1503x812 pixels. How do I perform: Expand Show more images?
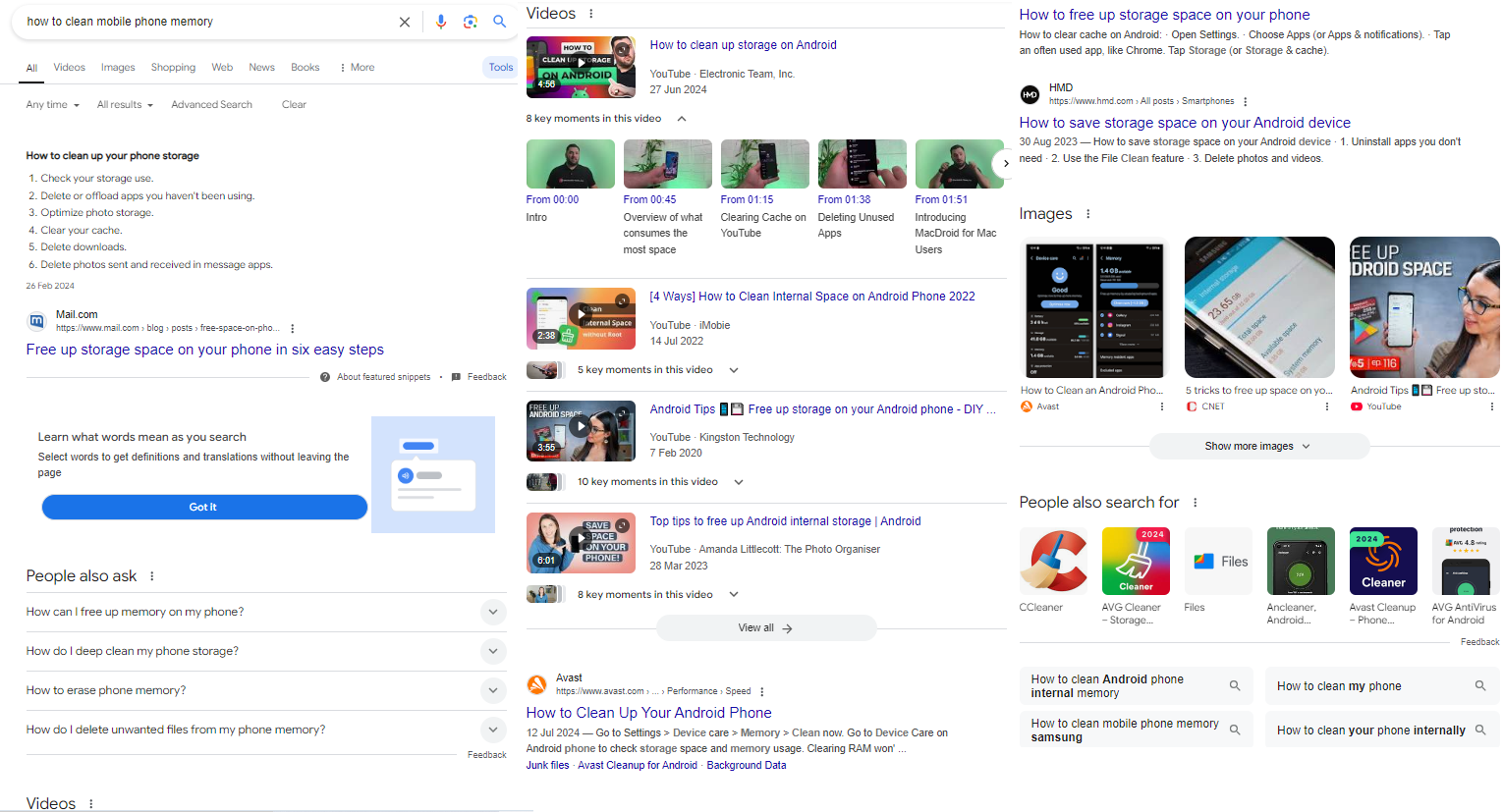[1259, 446]
